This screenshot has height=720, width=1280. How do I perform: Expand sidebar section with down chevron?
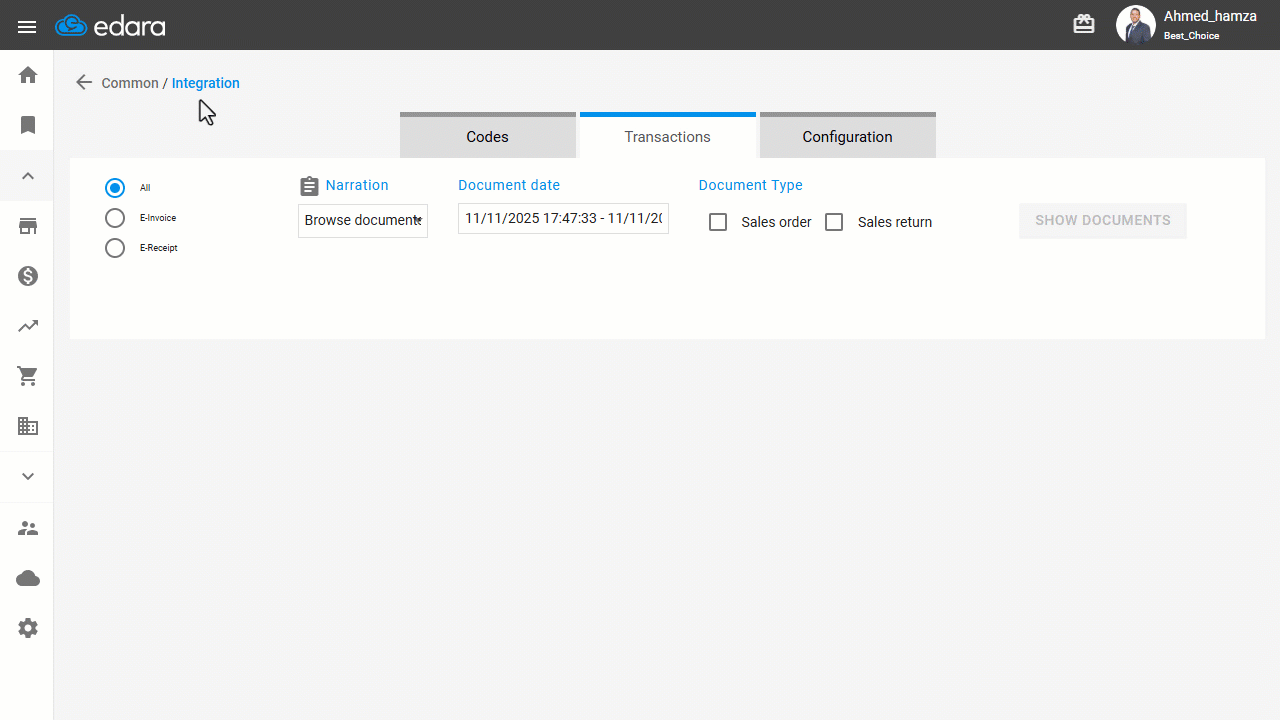(x=28, y=477)
